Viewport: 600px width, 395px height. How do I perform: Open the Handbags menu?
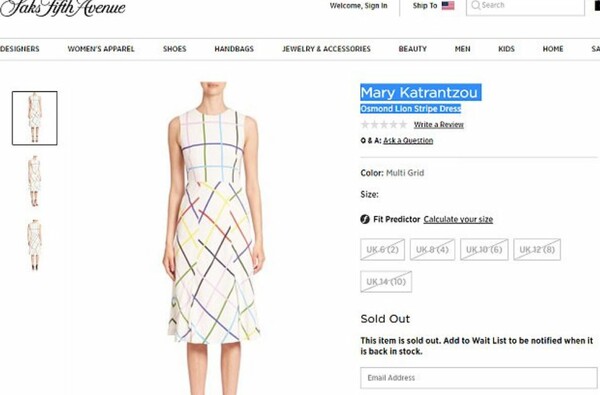point(234,49)
